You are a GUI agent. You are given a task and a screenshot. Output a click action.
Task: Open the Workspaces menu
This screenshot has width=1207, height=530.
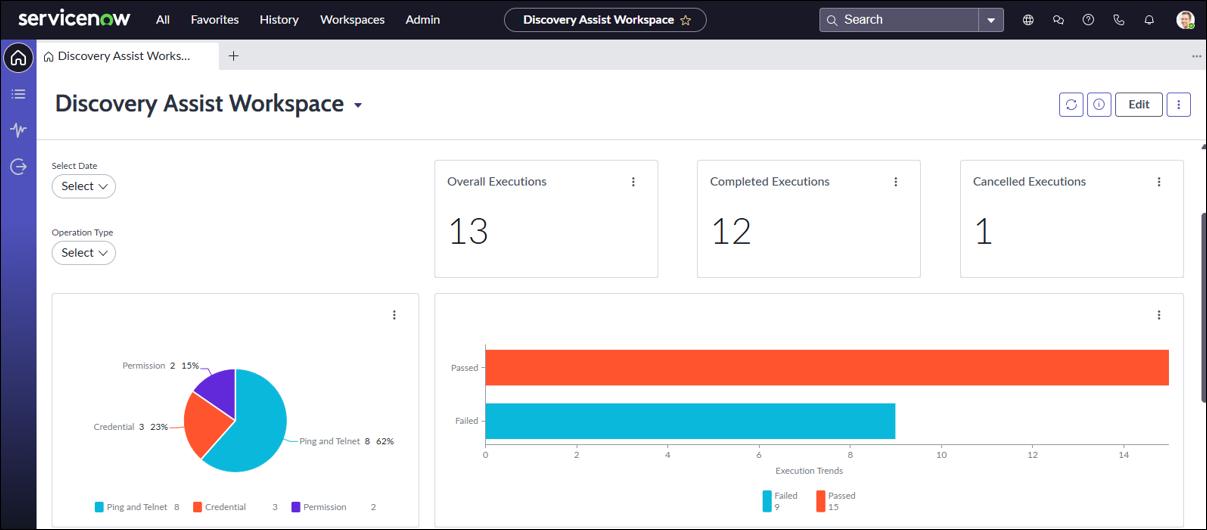click(x=352, y=20)
